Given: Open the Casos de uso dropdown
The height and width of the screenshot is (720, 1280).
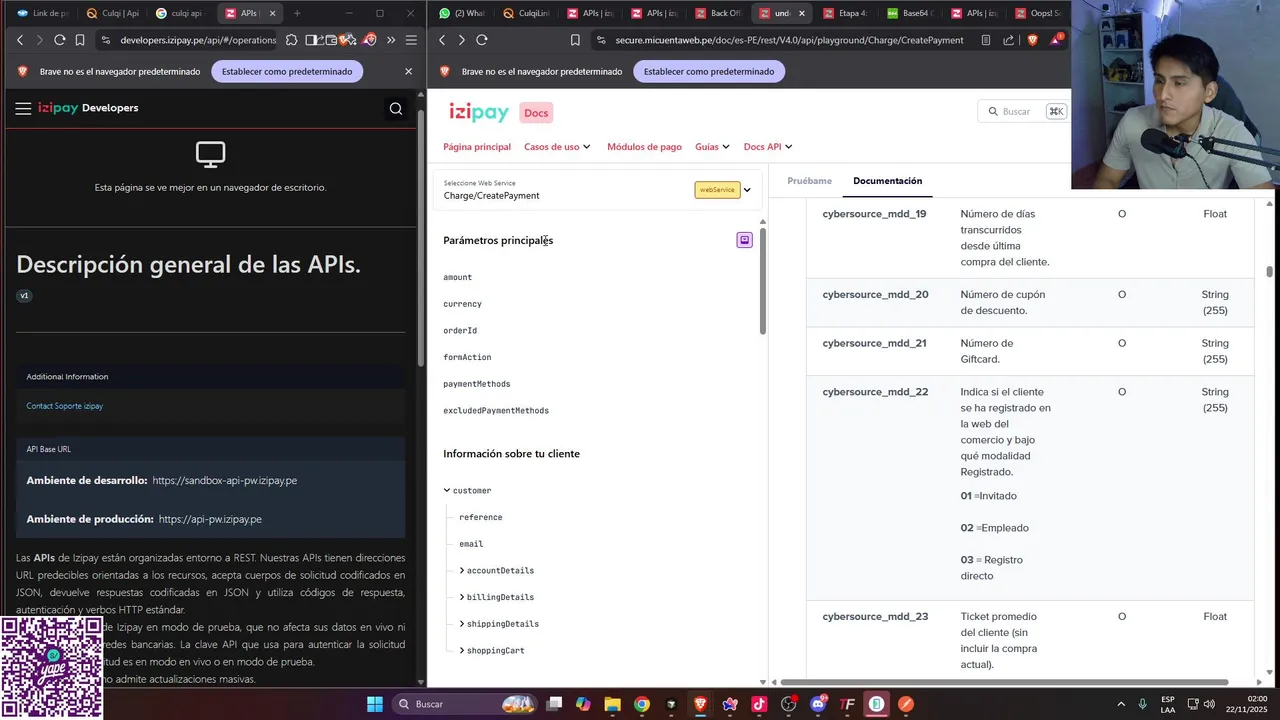Looking at the screenshot, I should point(557,147).
